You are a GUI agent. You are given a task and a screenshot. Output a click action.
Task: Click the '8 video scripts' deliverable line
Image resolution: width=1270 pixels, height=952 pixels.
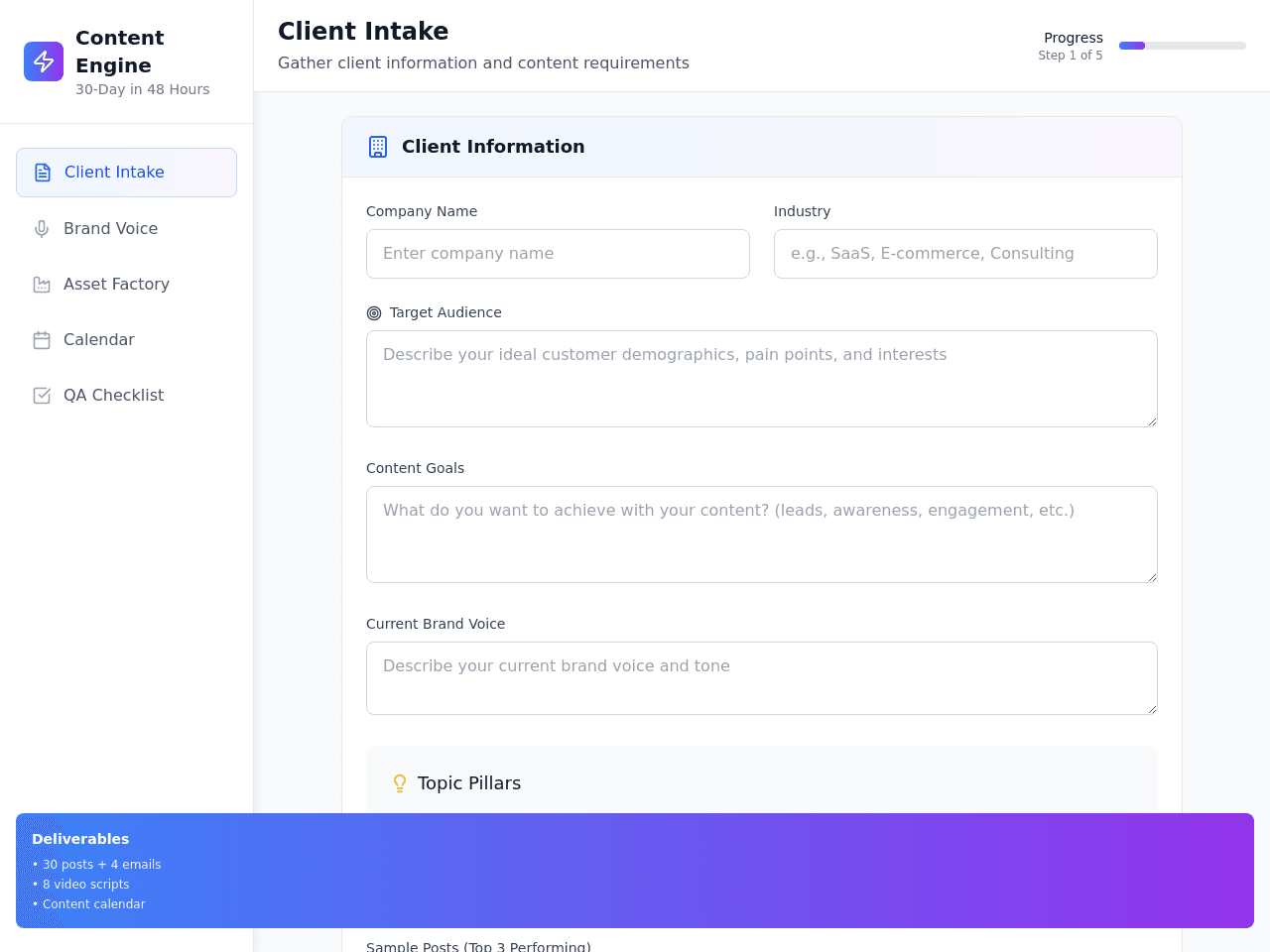(x=80, y=885)
